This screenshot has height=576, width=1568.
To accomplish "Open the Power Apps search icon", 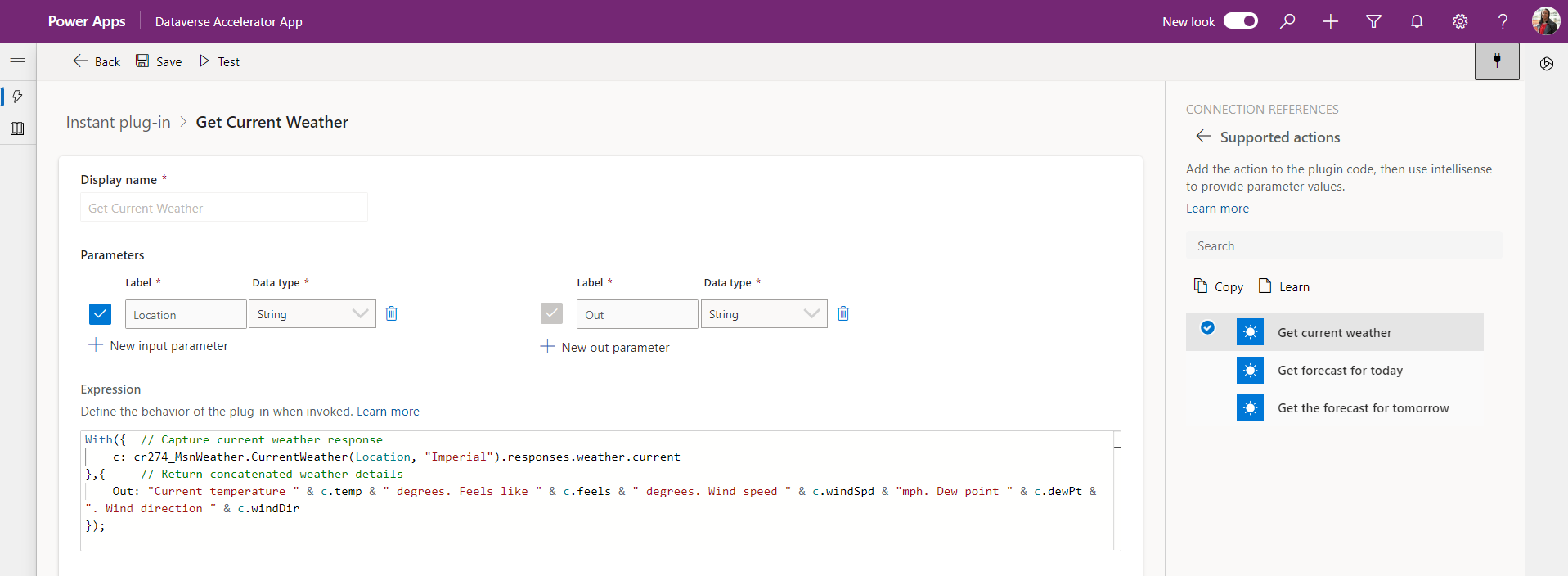I will [x=1287, y=21].
